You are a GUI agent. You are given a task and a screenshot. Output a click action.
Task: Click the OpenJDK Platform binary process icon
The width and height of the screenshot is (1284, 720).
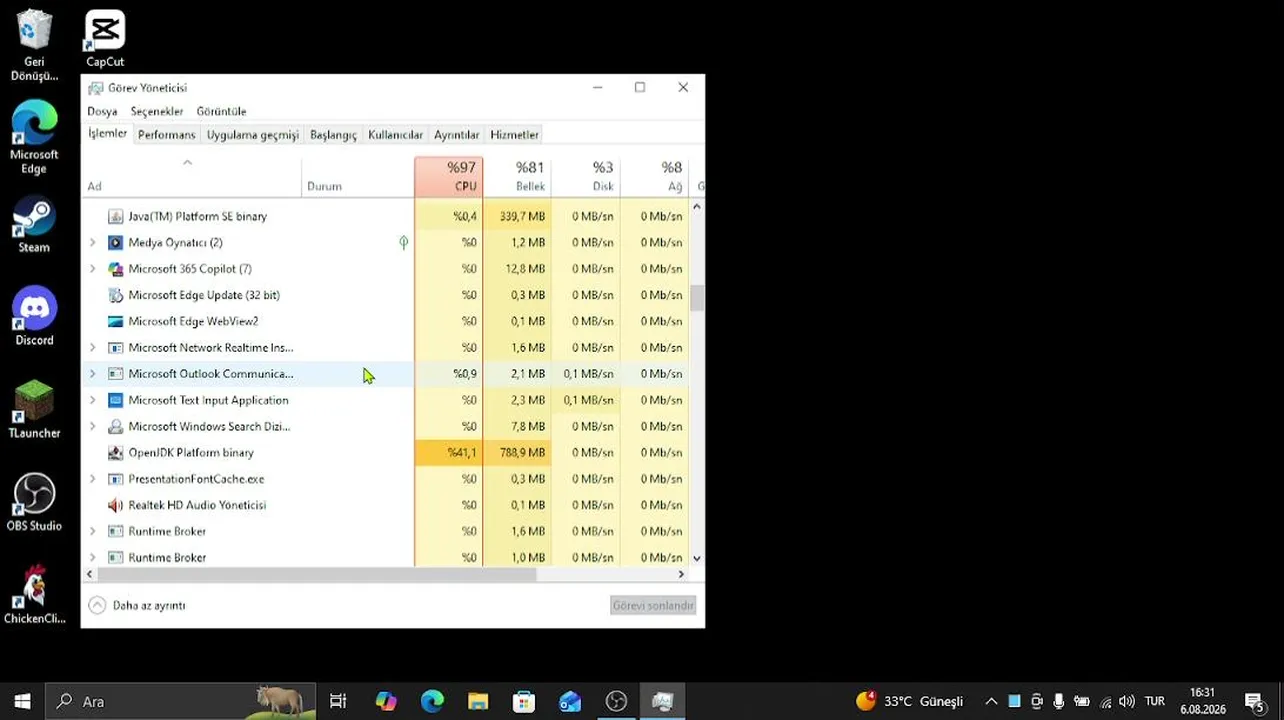point(115,452)
